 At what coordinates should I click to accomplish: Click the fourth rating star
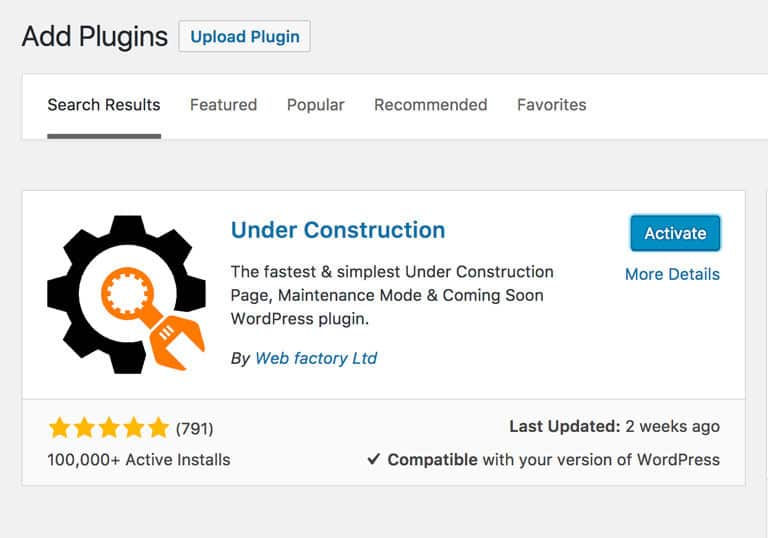point(134,428)
